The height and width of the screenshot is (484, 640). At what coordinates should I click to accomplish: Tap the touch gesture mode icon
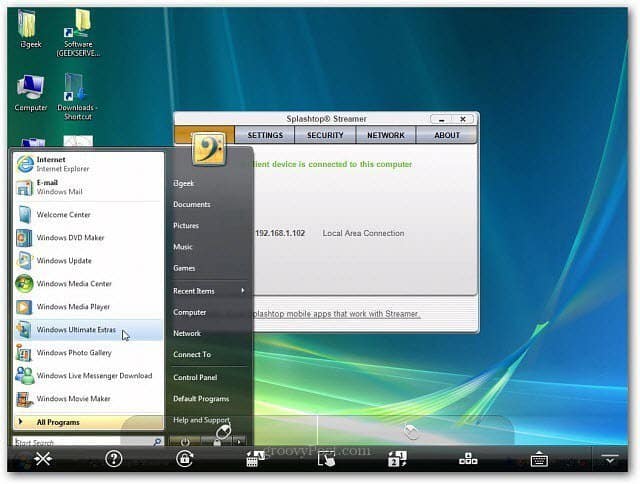327,459
